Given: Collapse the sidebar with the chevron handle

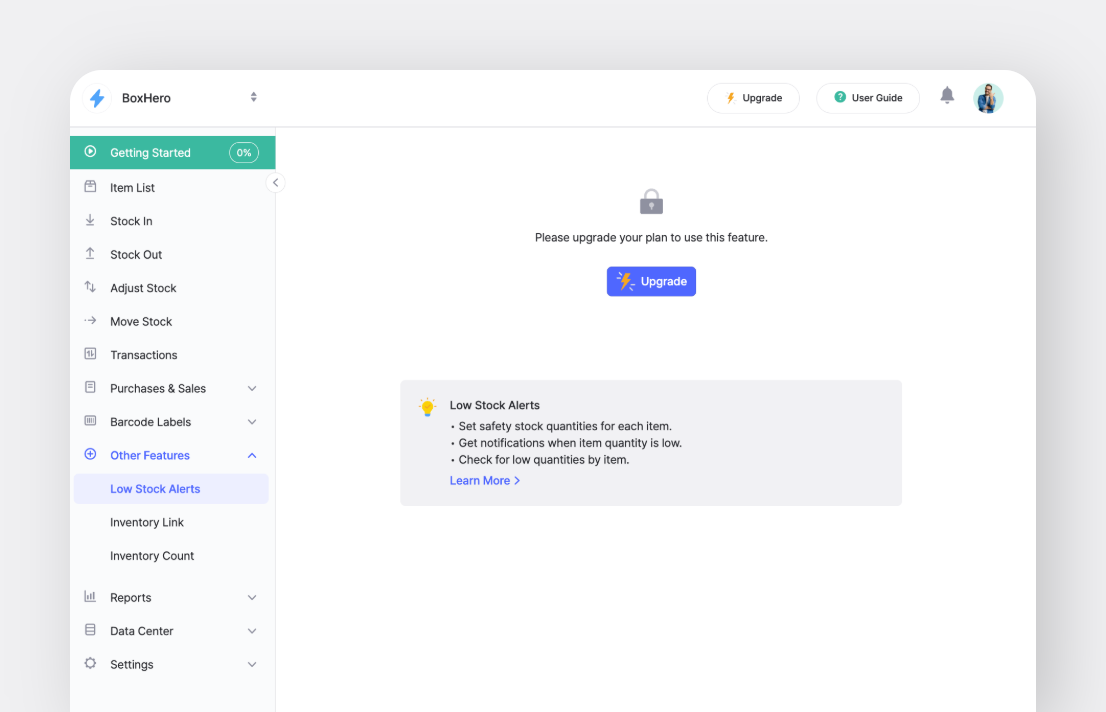Looking at the screenshot, I should click(275, 182).
